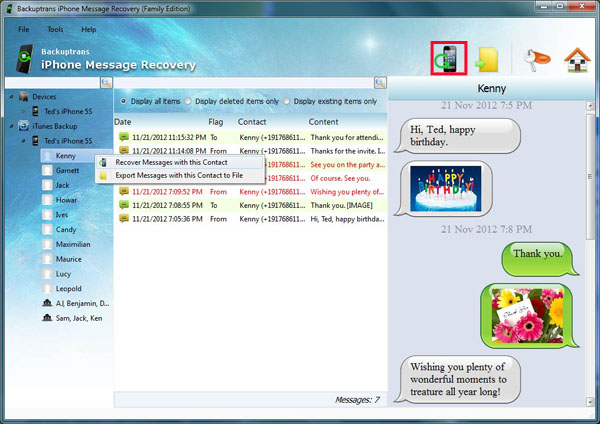Choose Export Messages with this Contact to File
Image resolution: width=600 pixels, height=424 pixels.
[x=180, y=175]
